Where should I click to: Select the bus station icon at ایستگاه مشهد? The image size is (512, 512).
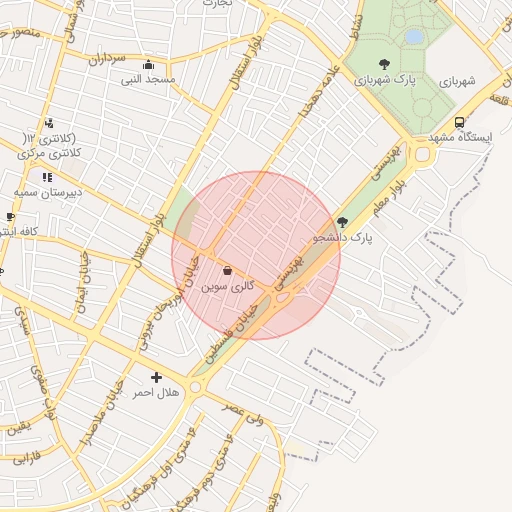(x=460, y=122)
